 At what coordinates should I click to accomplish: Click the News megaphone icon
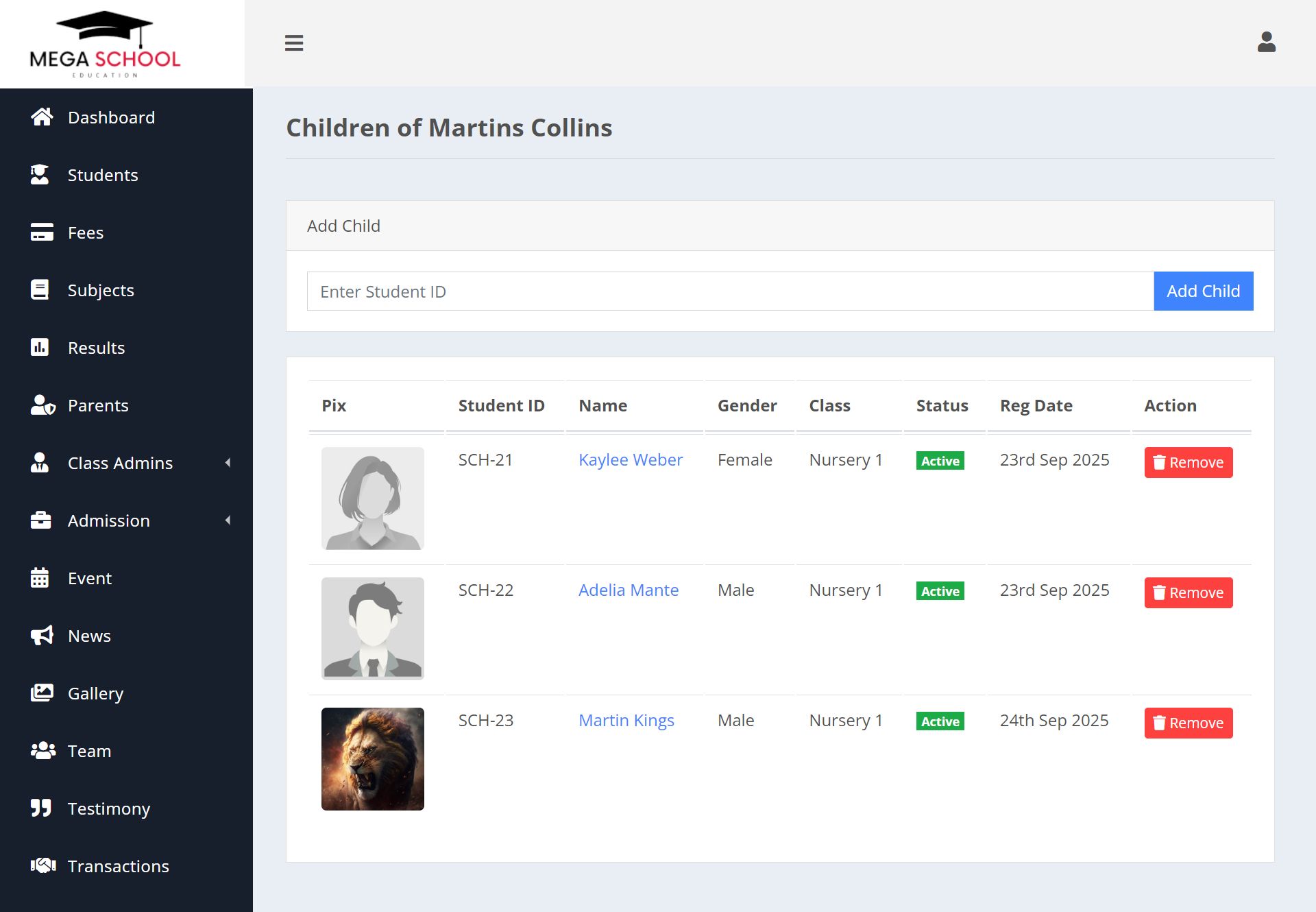point(42,636)
